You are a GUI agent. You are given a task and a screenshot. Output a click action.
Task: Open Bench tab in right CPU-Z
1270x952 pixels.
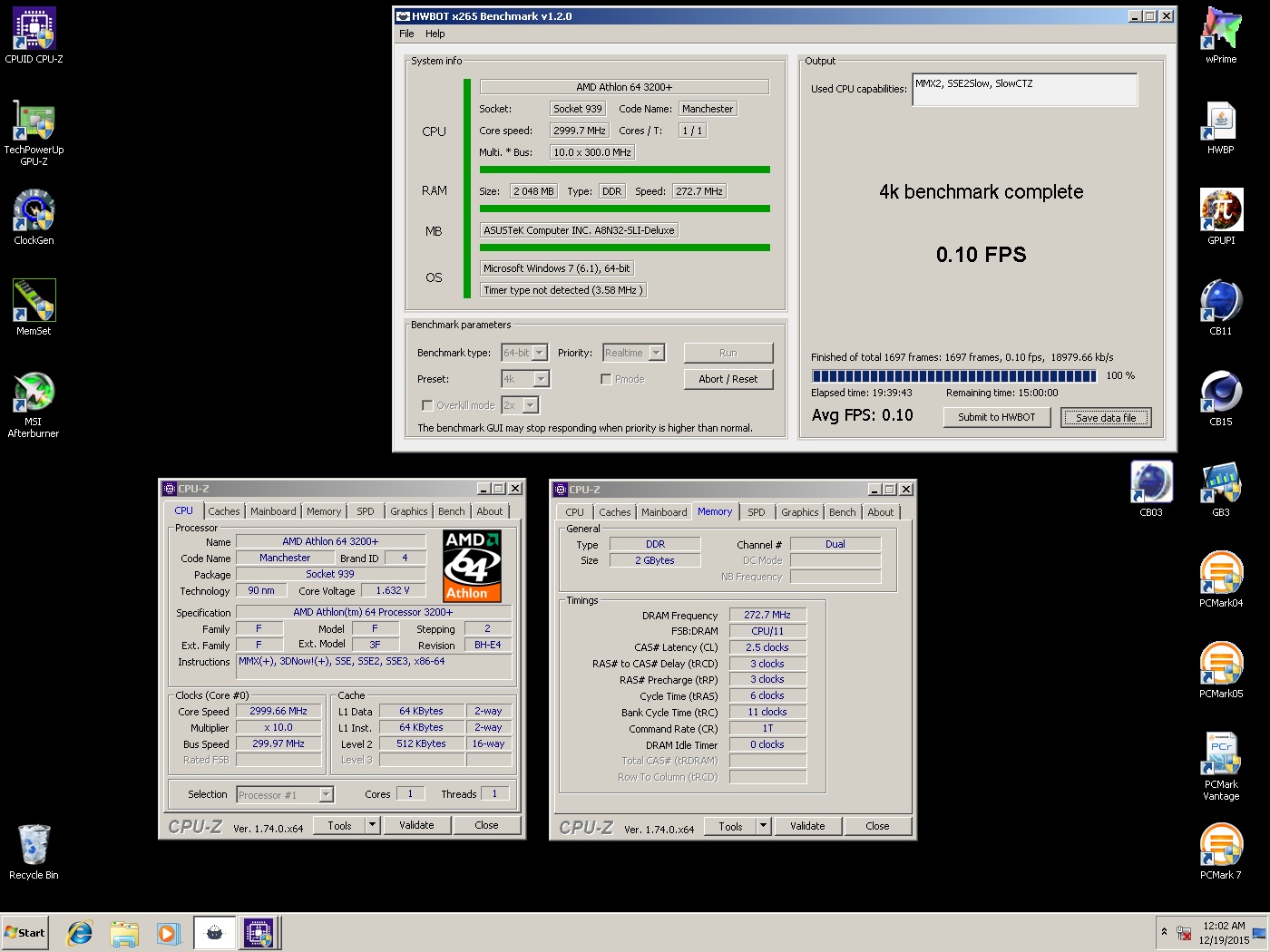click(x=843, y=512)
